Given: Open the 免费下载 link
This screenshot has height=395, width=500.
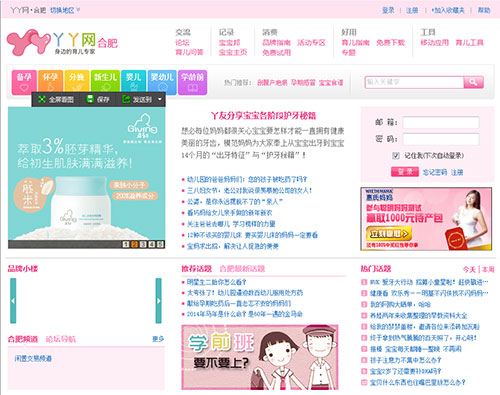Looking at the screenshot, I should pos(390,43).
